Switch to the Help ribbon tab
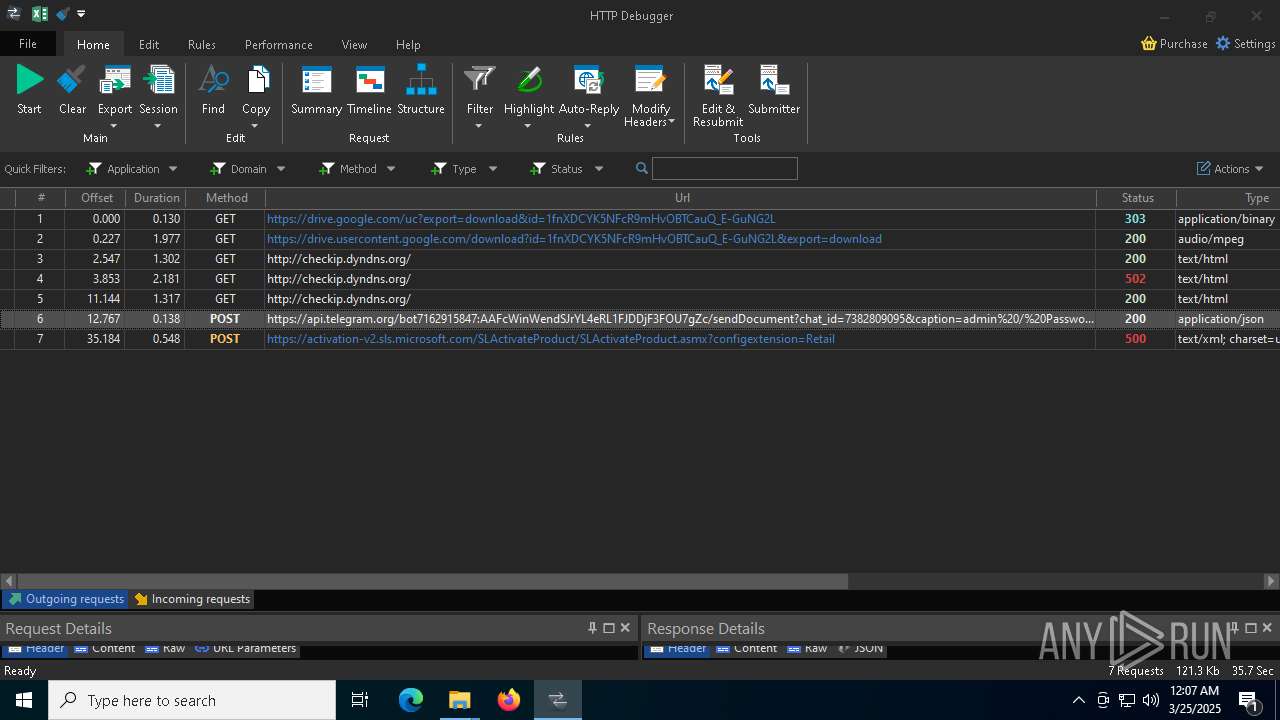This screenshot has width=1280, height=720. [408, 44]
